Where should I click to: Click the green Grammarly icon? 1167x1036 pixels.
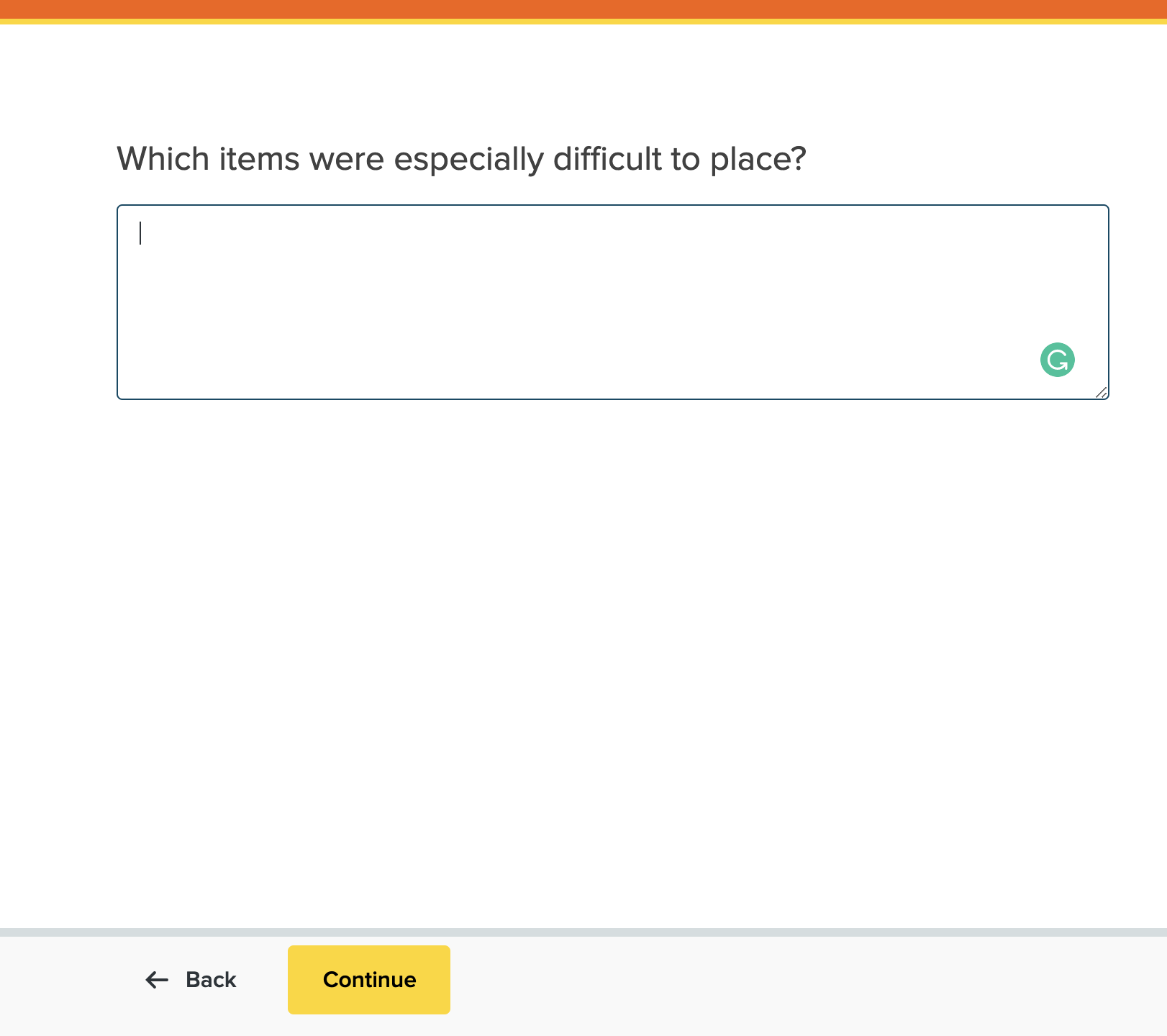[1057, 360]
